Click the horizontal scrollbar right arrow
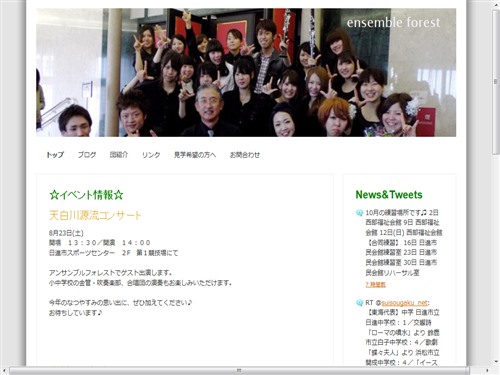Image resolution: width=500 pixels, height=375 pixels. [x=487, y=370]
